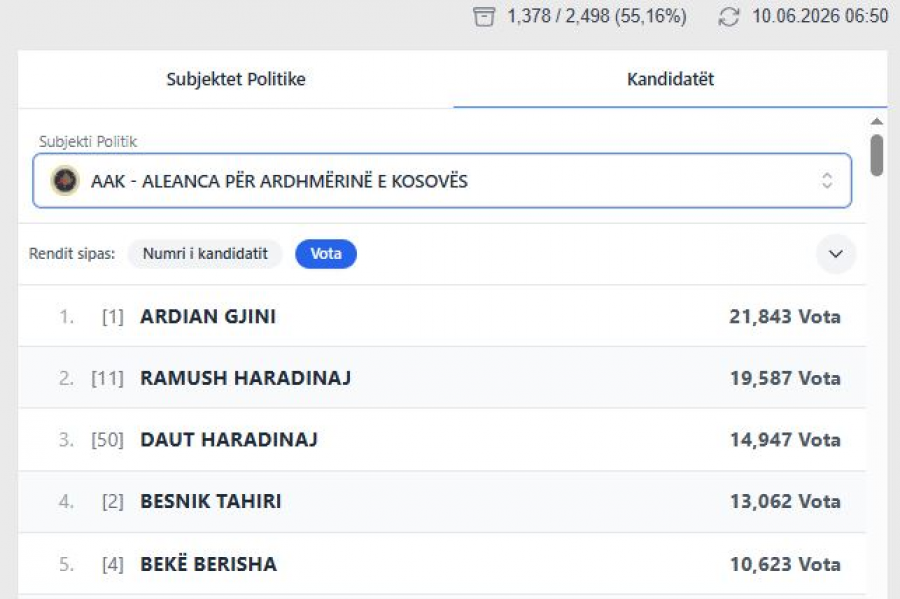Select candidate Ardian Gjini row
This screenshot has height=599, width=900.
click(442, 316)
